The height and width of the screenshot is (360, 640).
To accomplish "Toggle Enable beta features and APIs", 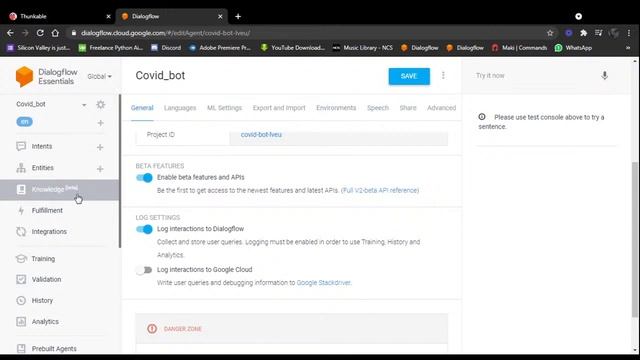I will (x=144, y=178).
